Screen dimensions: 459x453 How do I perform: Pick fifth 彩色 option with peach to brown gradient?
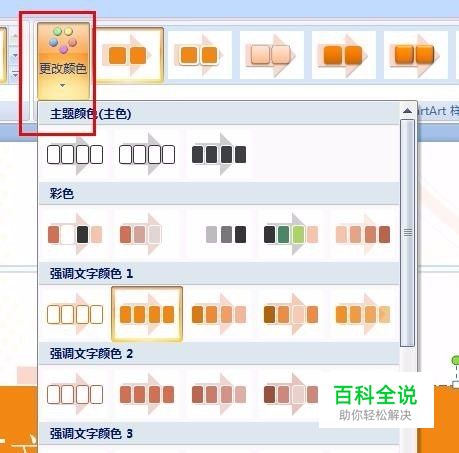(363, 234)
